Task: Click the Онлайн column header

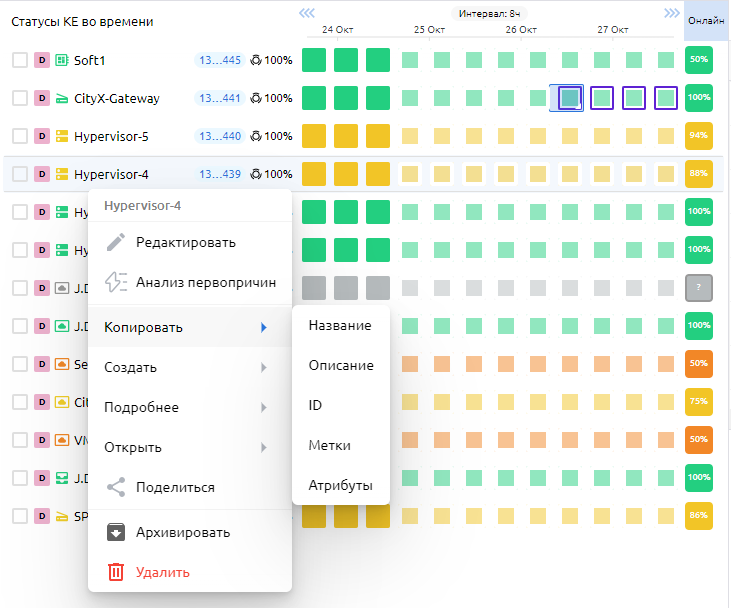Action: point(706,21)
